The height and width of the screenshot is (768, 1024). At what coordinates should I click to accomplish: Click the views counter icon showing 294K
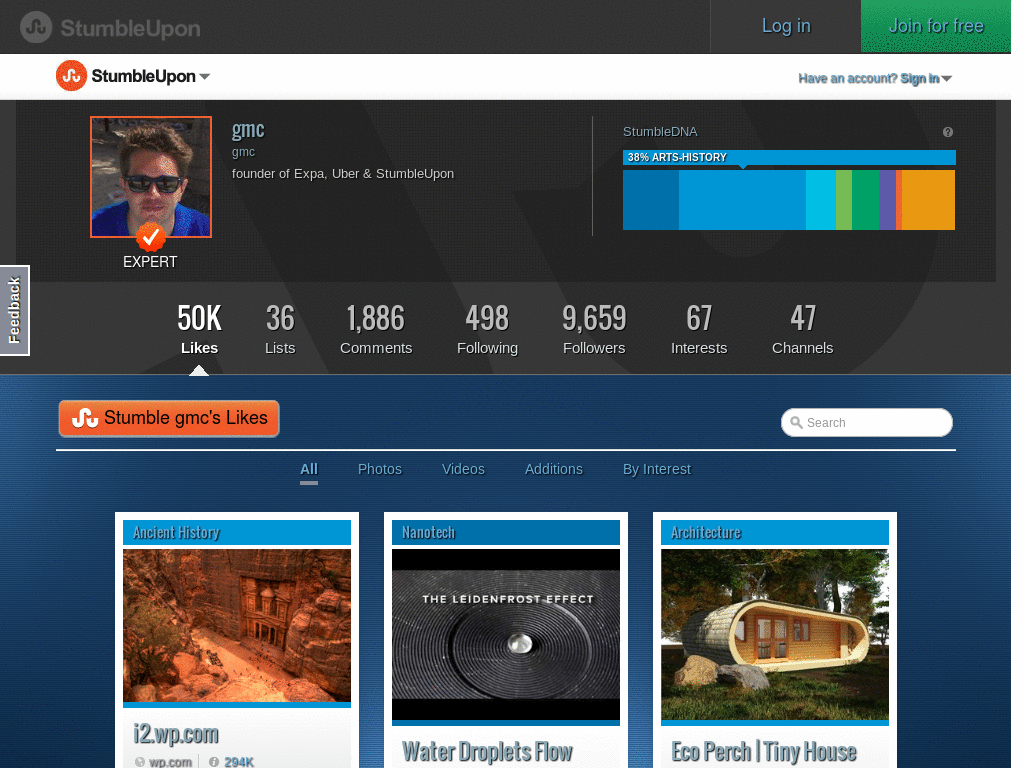click(214, 762)
